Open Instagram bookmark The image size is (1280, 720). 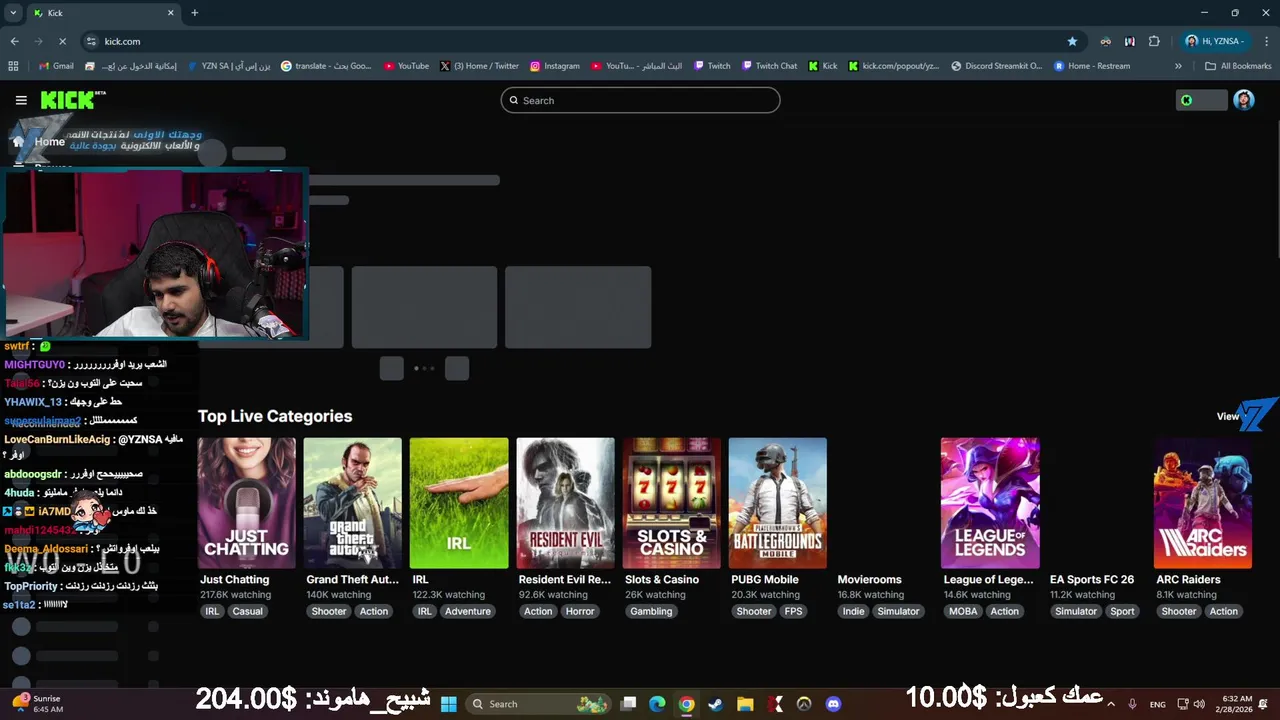click(x=555, y=66)
